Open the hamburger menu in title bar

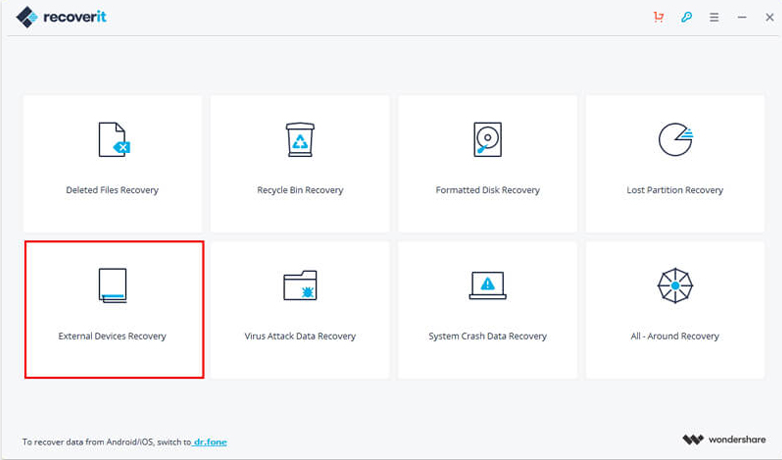tap(714, 18)
